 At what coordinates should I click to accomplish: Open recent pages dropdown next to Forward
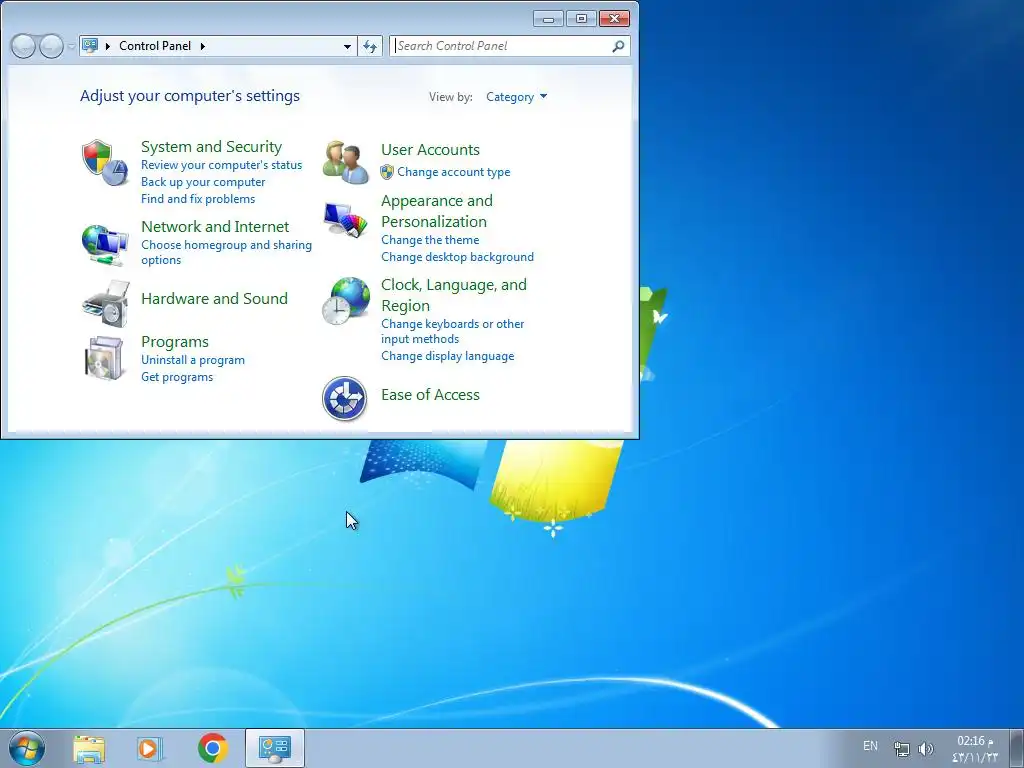tap(71, 47)
